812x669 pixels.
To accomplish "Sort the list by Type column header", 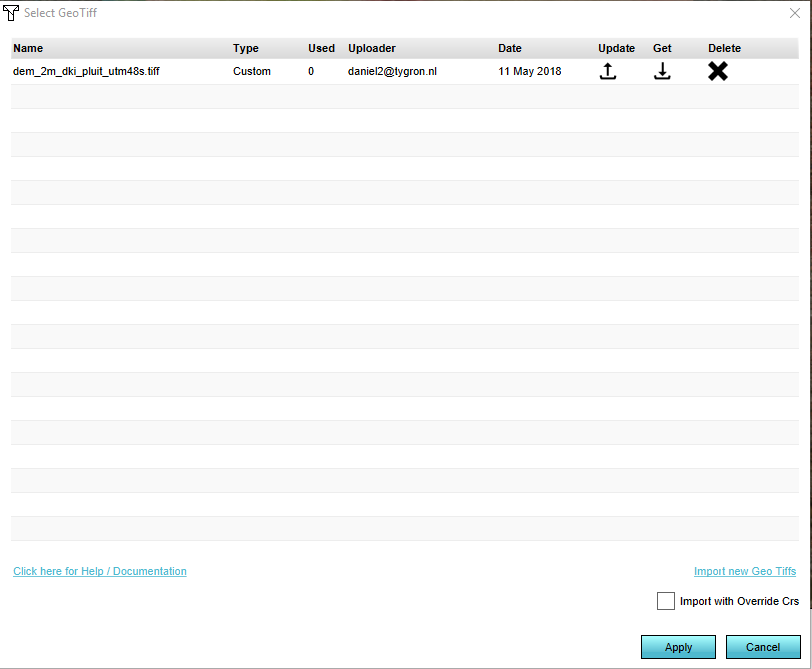I will (x=246, y=48).
